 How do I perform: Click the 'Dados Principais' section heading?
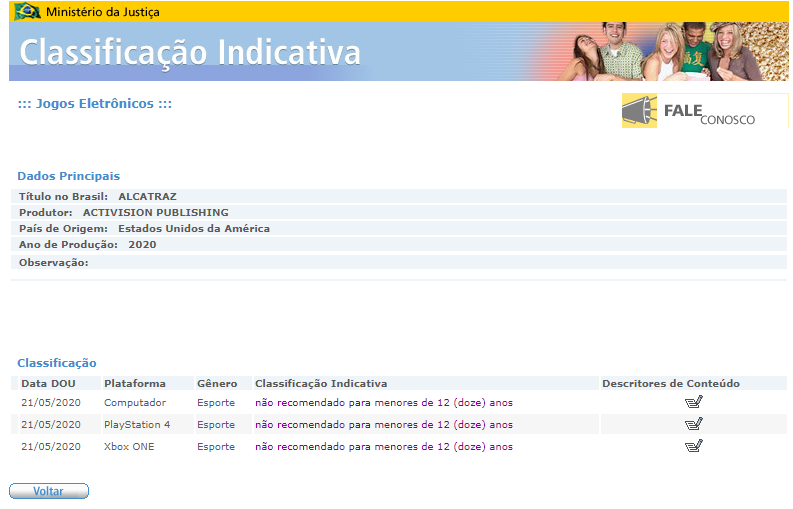[69, 176]
